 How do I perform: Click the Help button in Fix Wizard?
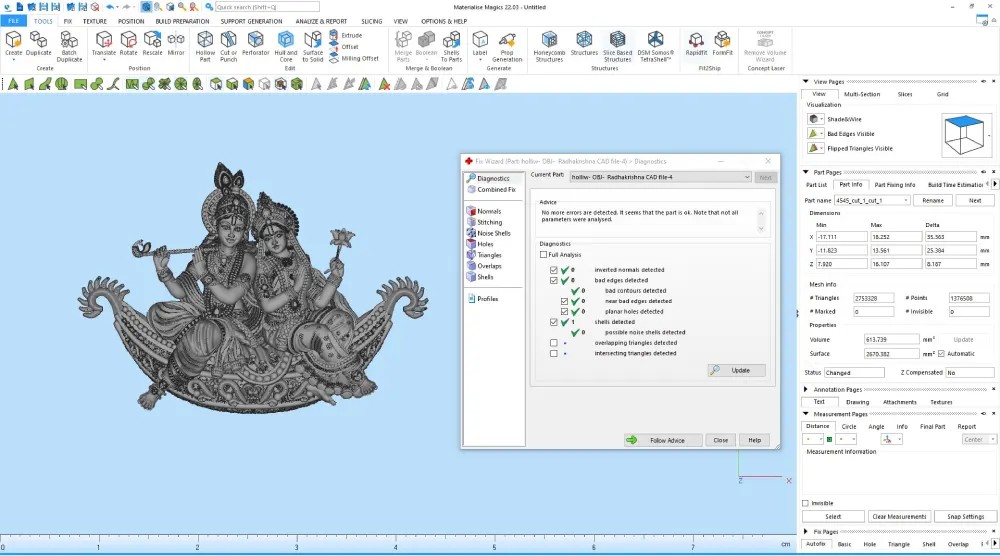(754, 440)
